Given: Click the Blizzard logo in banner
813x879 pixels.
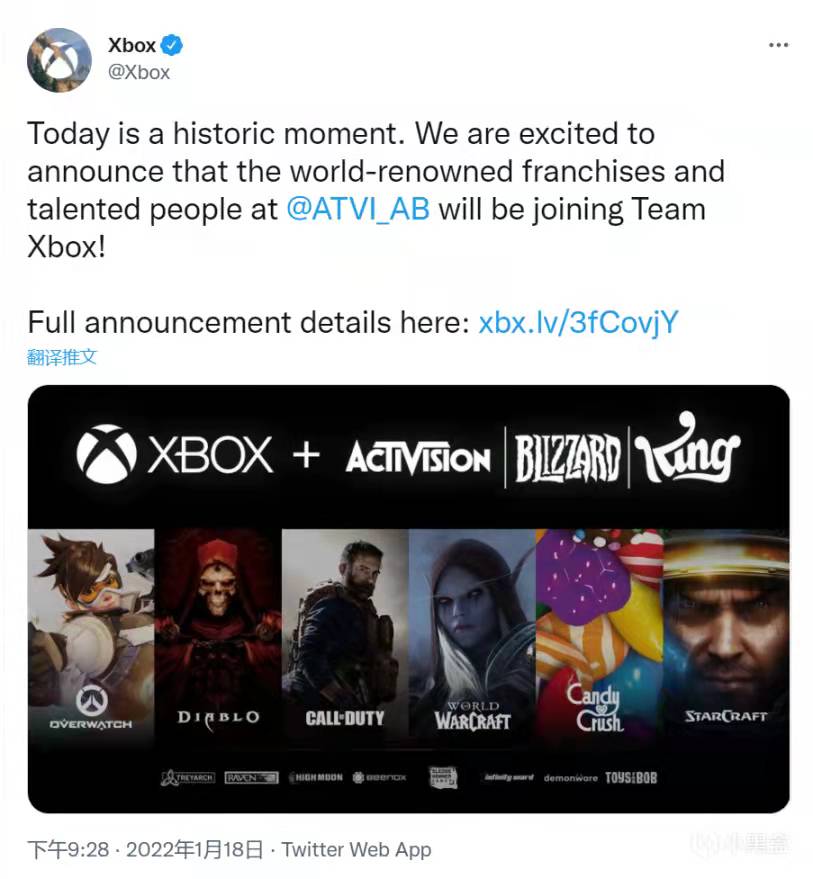Looking at the screenshot, I should 567,458.
